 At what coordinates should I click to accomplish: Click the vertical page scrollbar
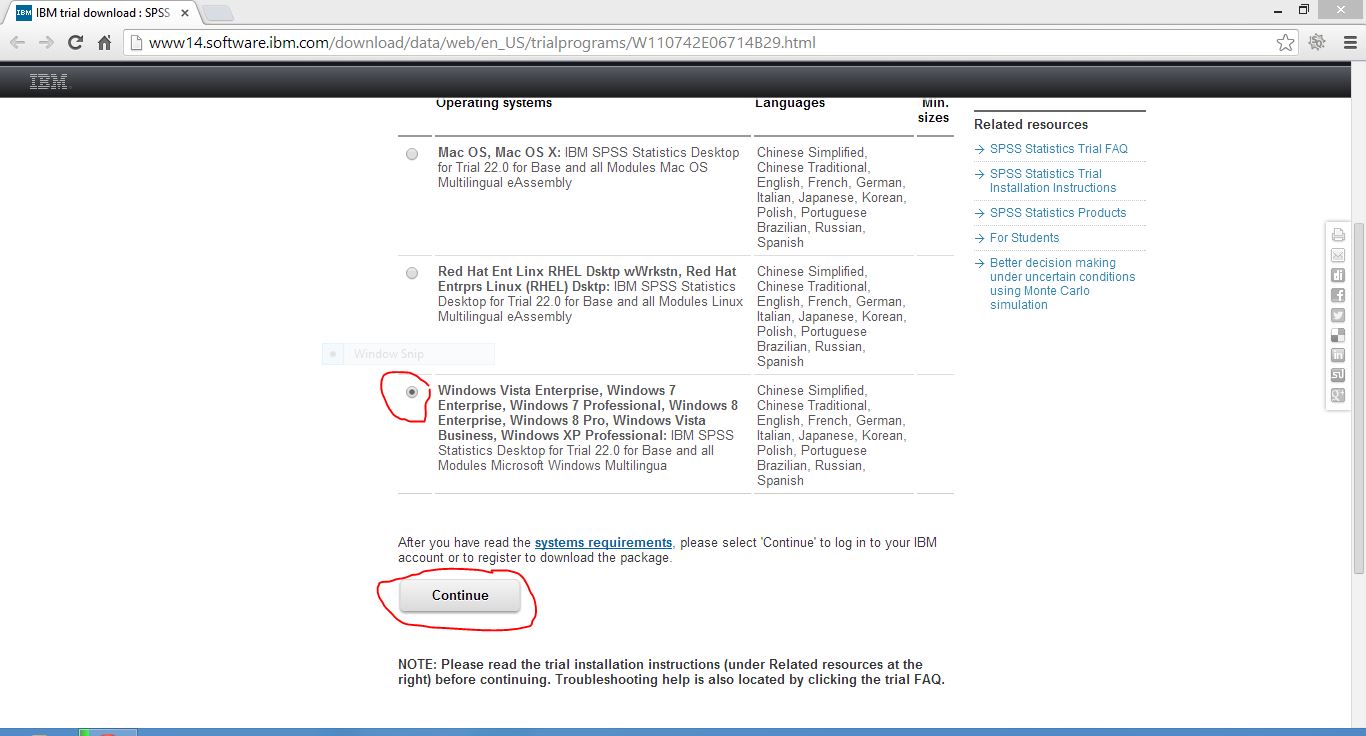coord(1358,400)
